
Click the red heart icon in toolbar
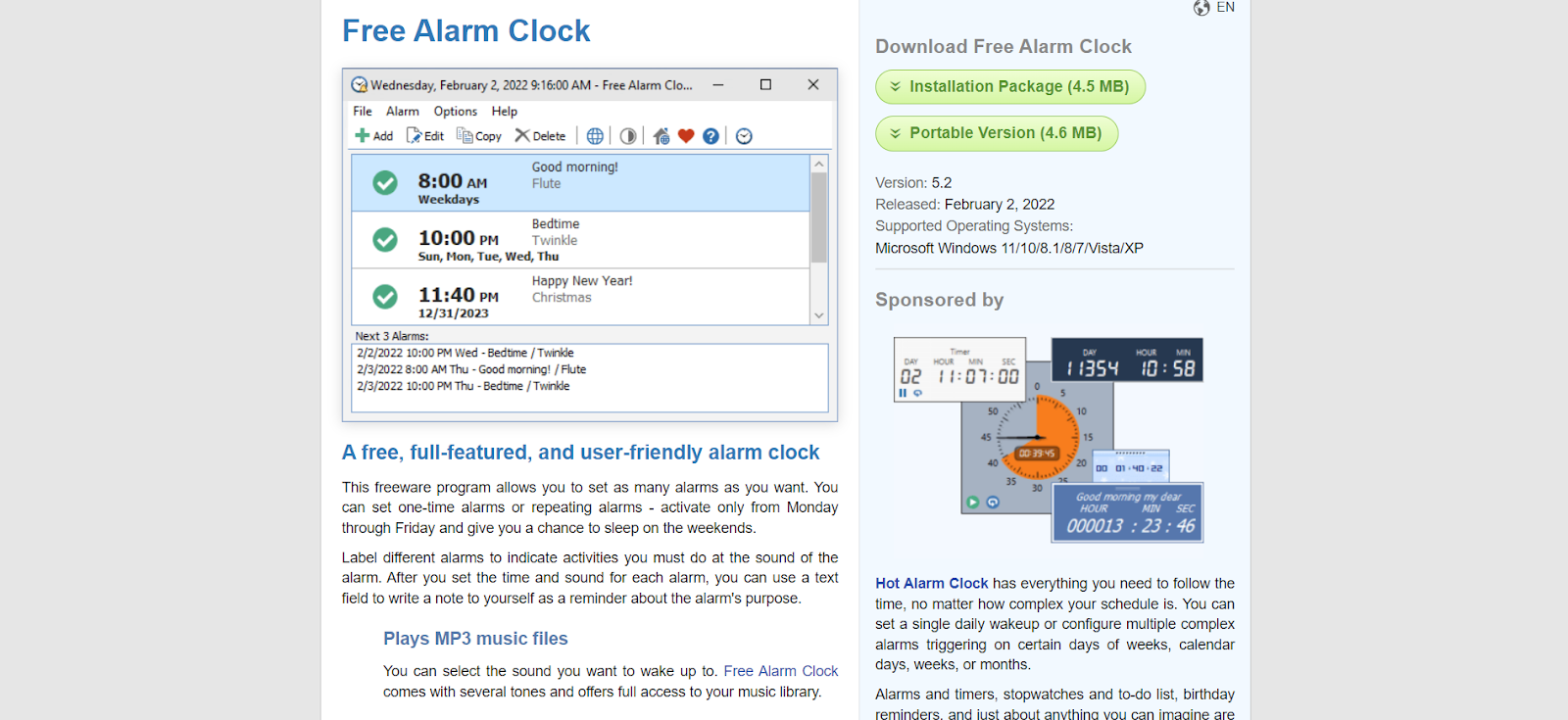click(686, 136)
